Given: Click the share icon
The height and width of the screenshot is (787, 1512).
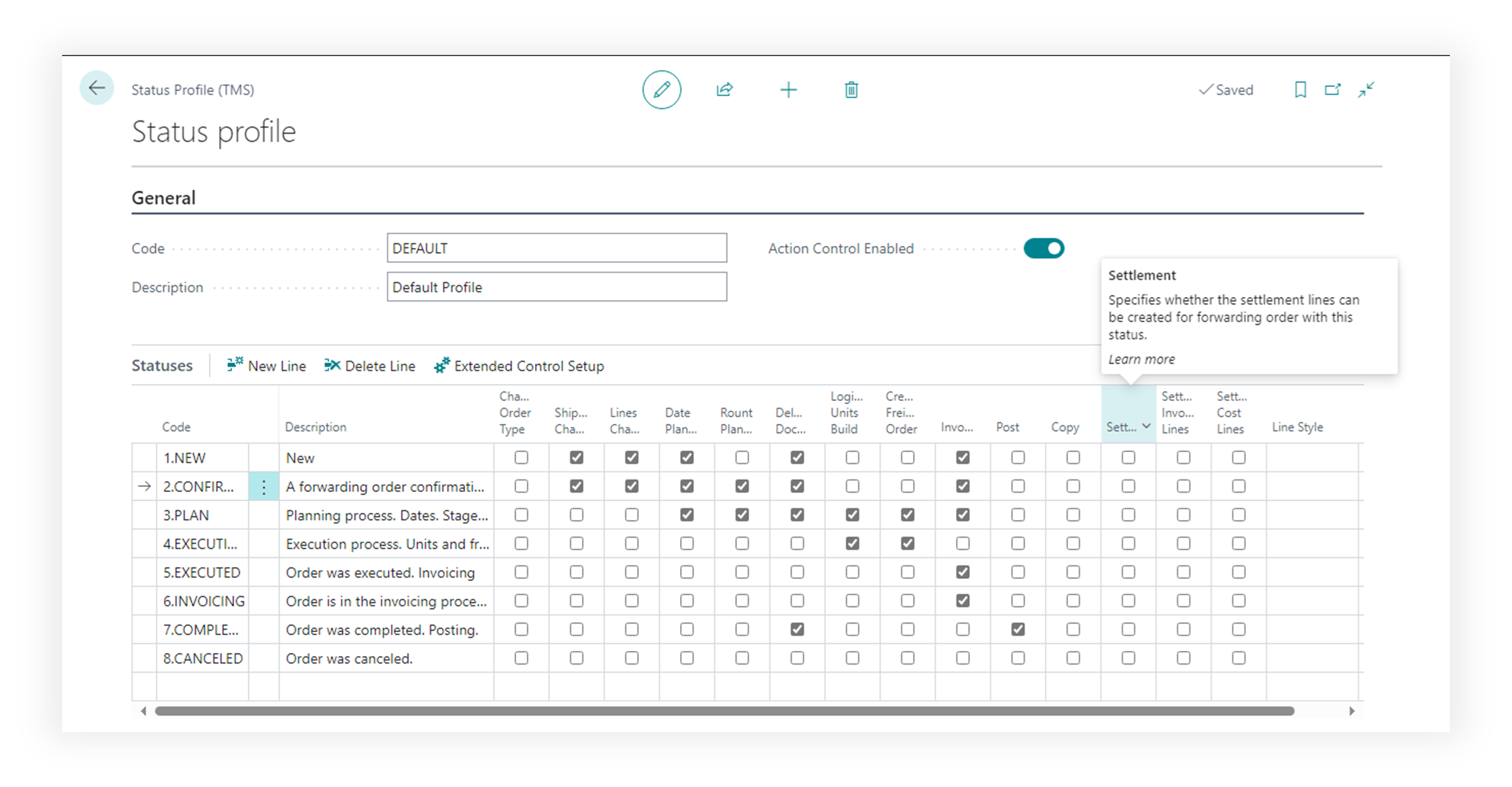Looking at the screenshot, I should tap(725, 90).
